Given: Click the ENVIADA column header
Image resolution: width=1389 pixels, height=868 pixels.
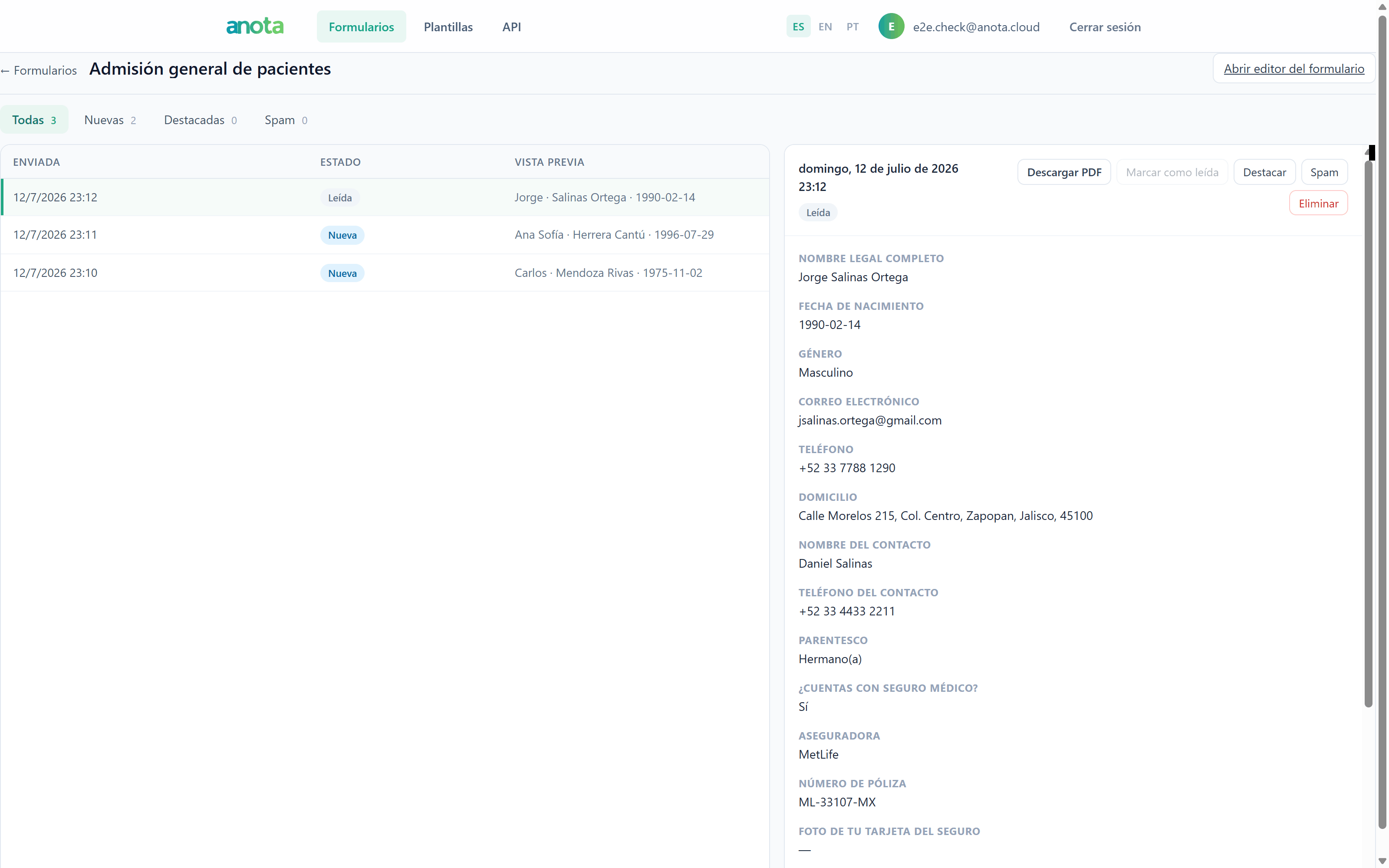Looking at the screenshot, I should pos(36,162).
